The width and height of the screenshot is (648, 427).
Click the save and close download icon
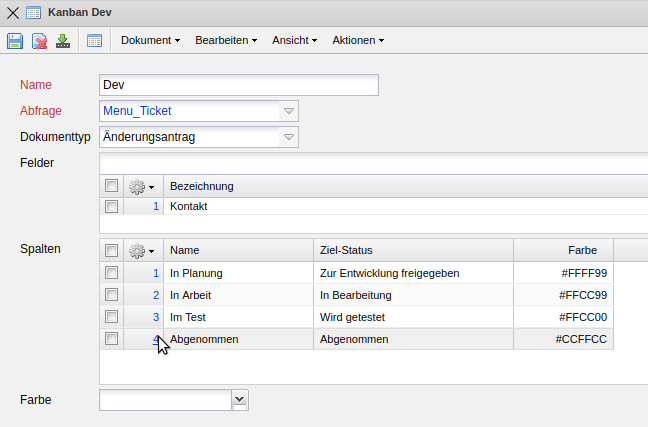(x=63, y=41)
